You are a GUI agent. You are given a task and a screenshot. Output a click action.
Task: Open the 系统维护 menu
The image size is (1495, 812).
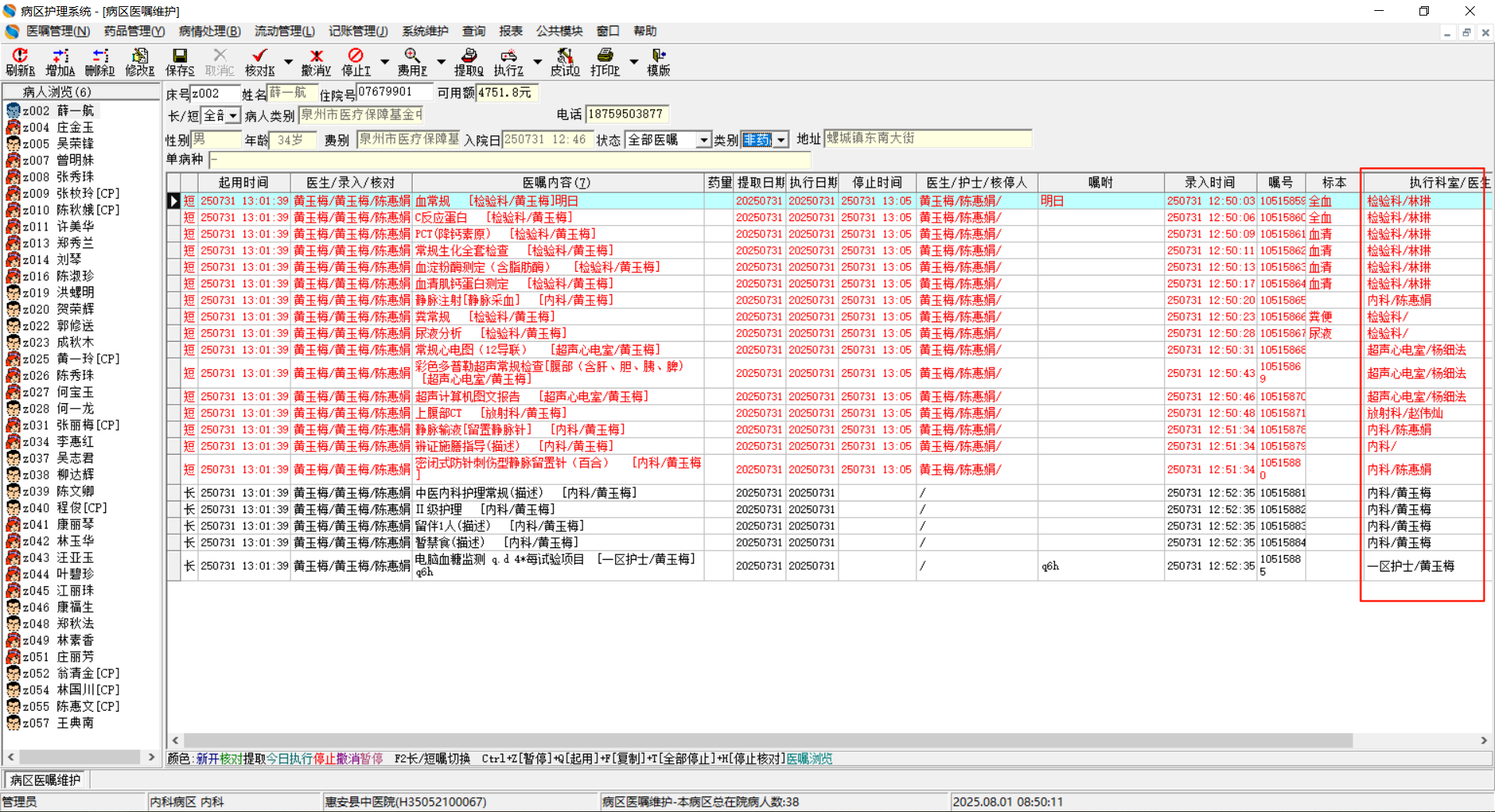tap(425, 31)
